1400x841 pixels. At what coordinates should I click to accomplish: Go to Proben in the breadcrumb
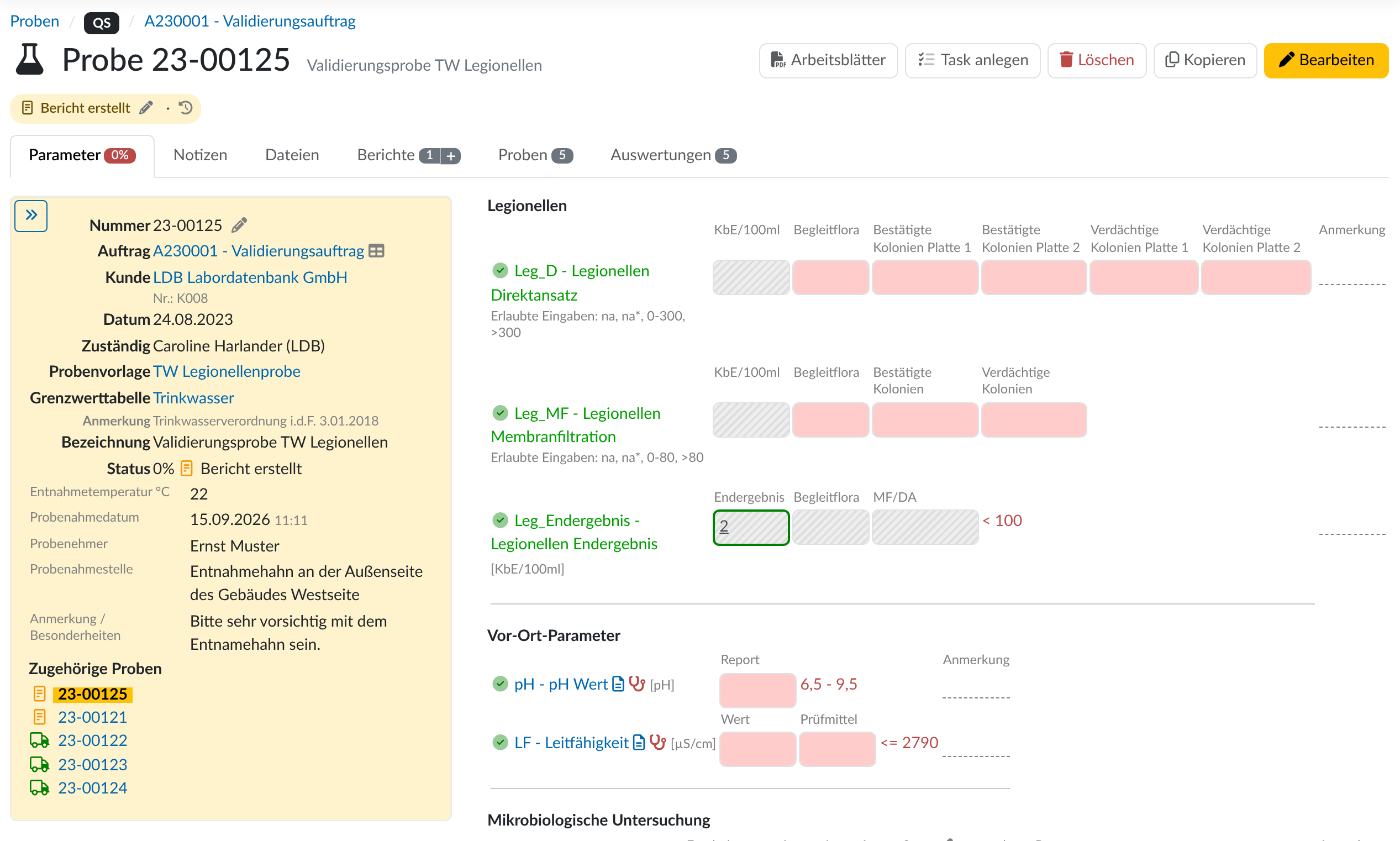click(x=35, y=22)
